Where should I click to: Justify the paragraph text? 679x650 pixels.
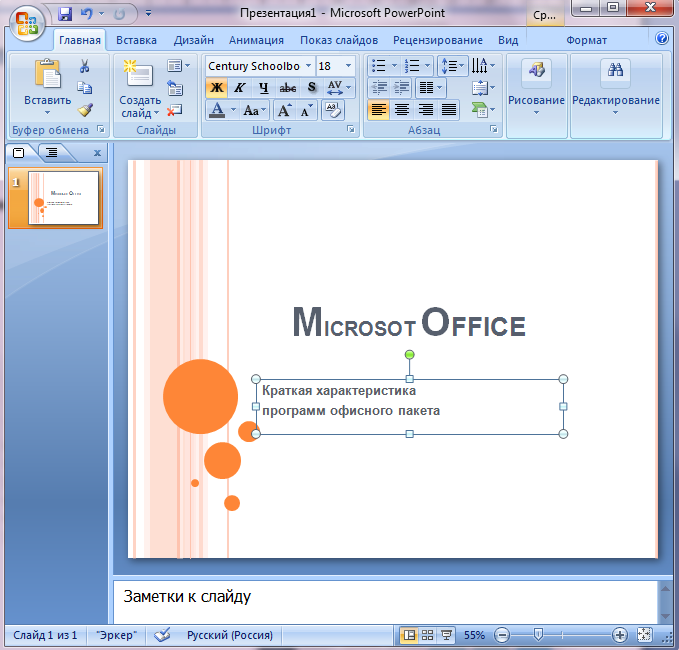tap(449, 110)
